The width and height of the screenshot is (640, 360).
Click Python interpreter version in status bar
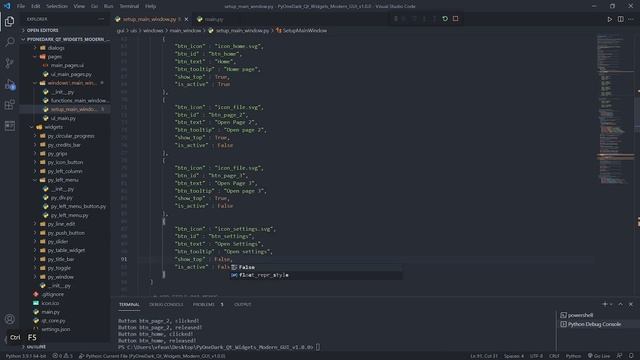point(26,356)
